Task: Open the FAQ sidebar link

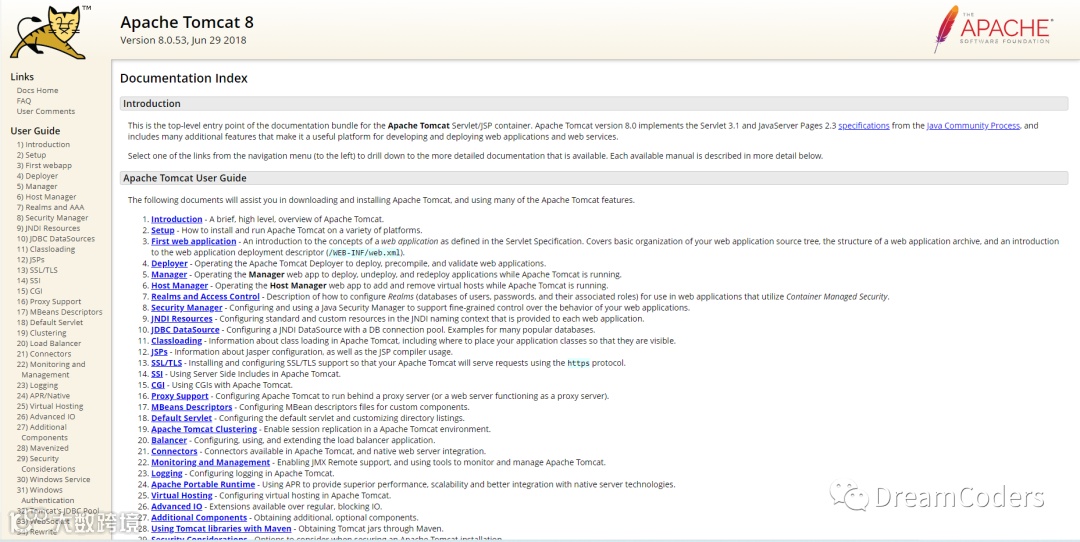Action: point(23,101)
